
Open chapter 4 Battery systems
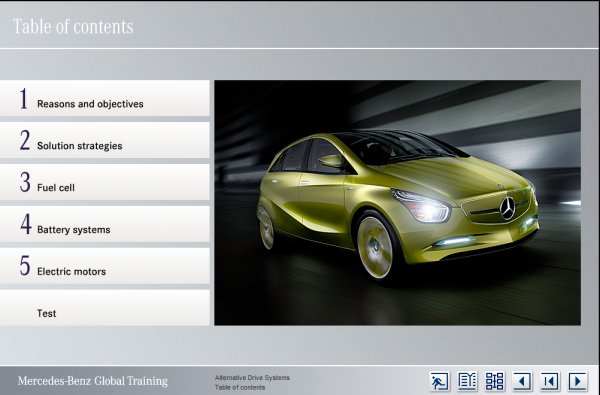coord(104,224)
